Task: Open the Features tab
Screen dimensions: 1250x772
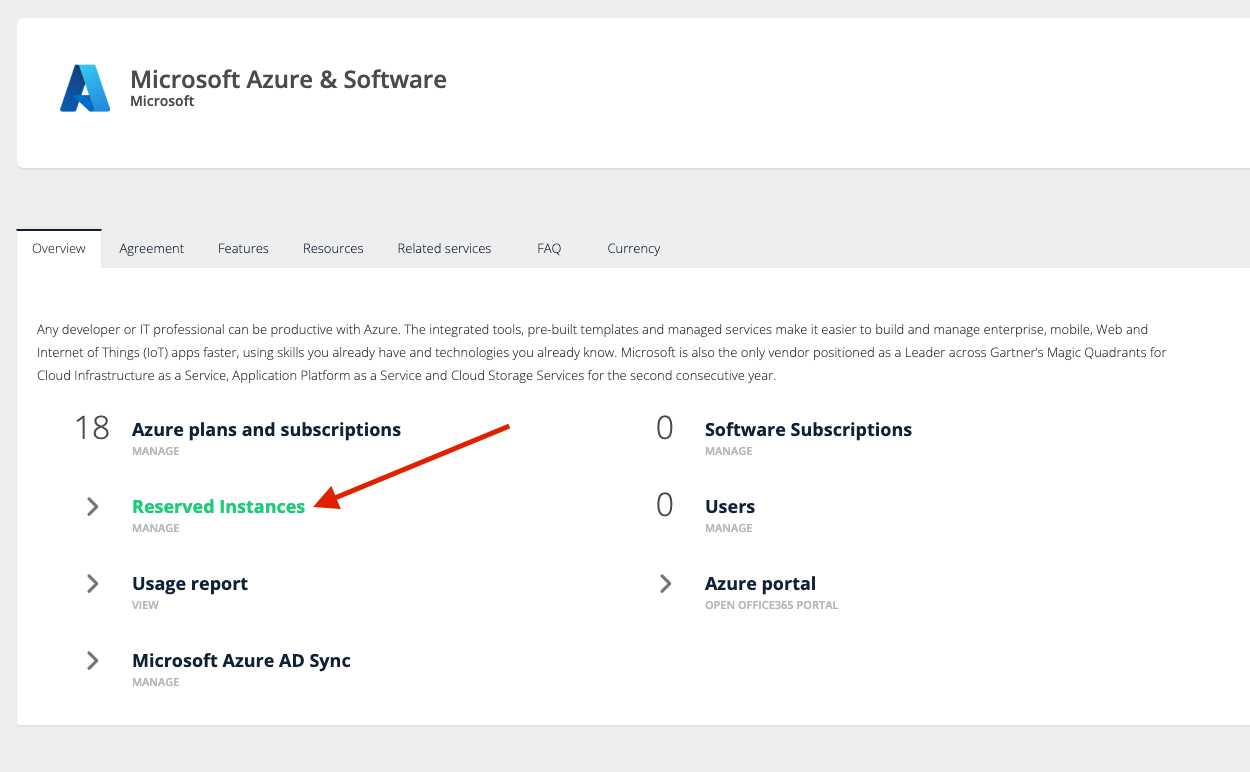Action: [243, 248]
